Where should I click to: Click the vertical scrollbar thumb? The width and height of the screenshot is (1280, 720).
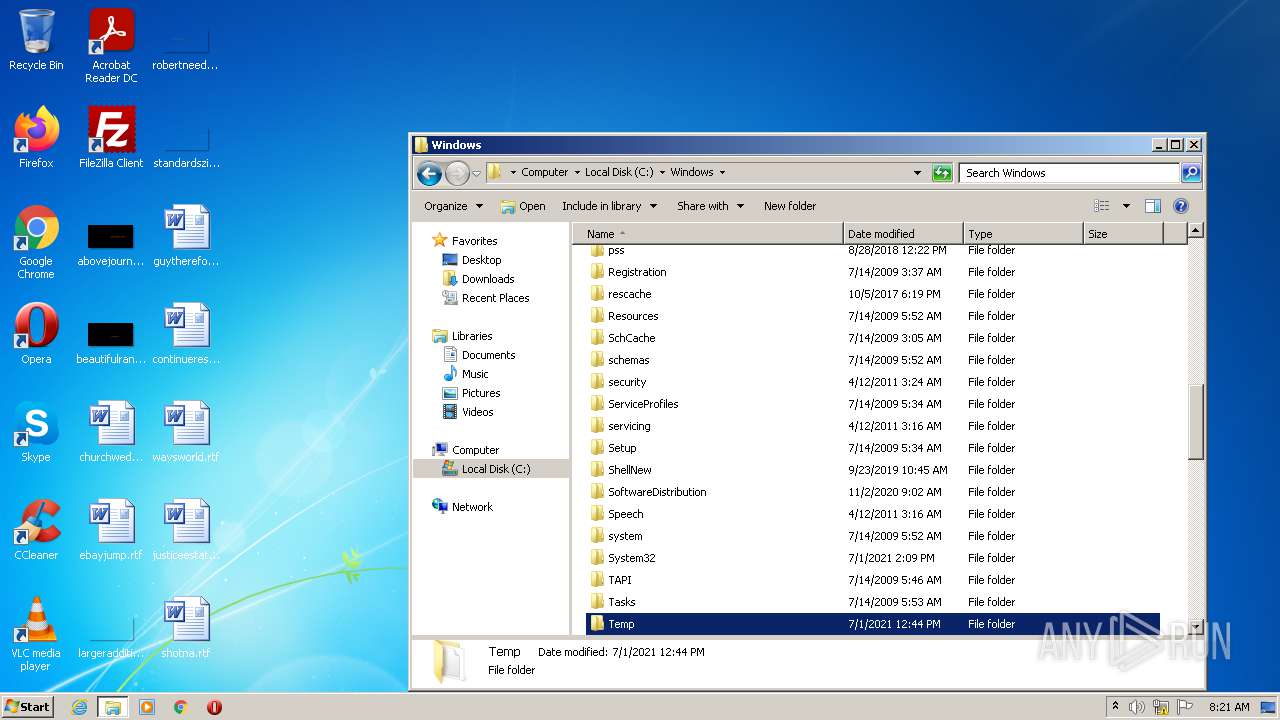tap(1195, 422)
